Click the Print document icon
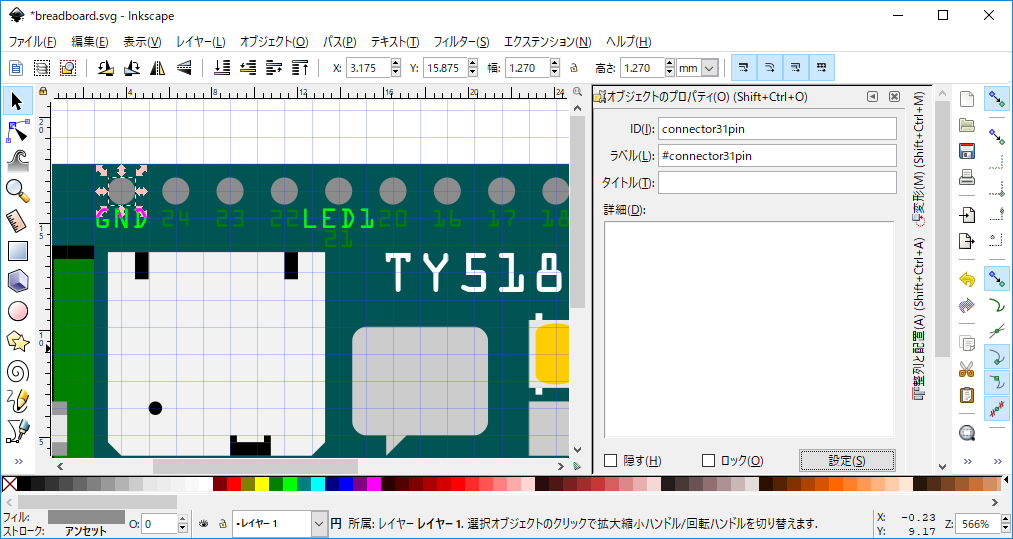Screen dimensions: 1013x539 point(966,178)
